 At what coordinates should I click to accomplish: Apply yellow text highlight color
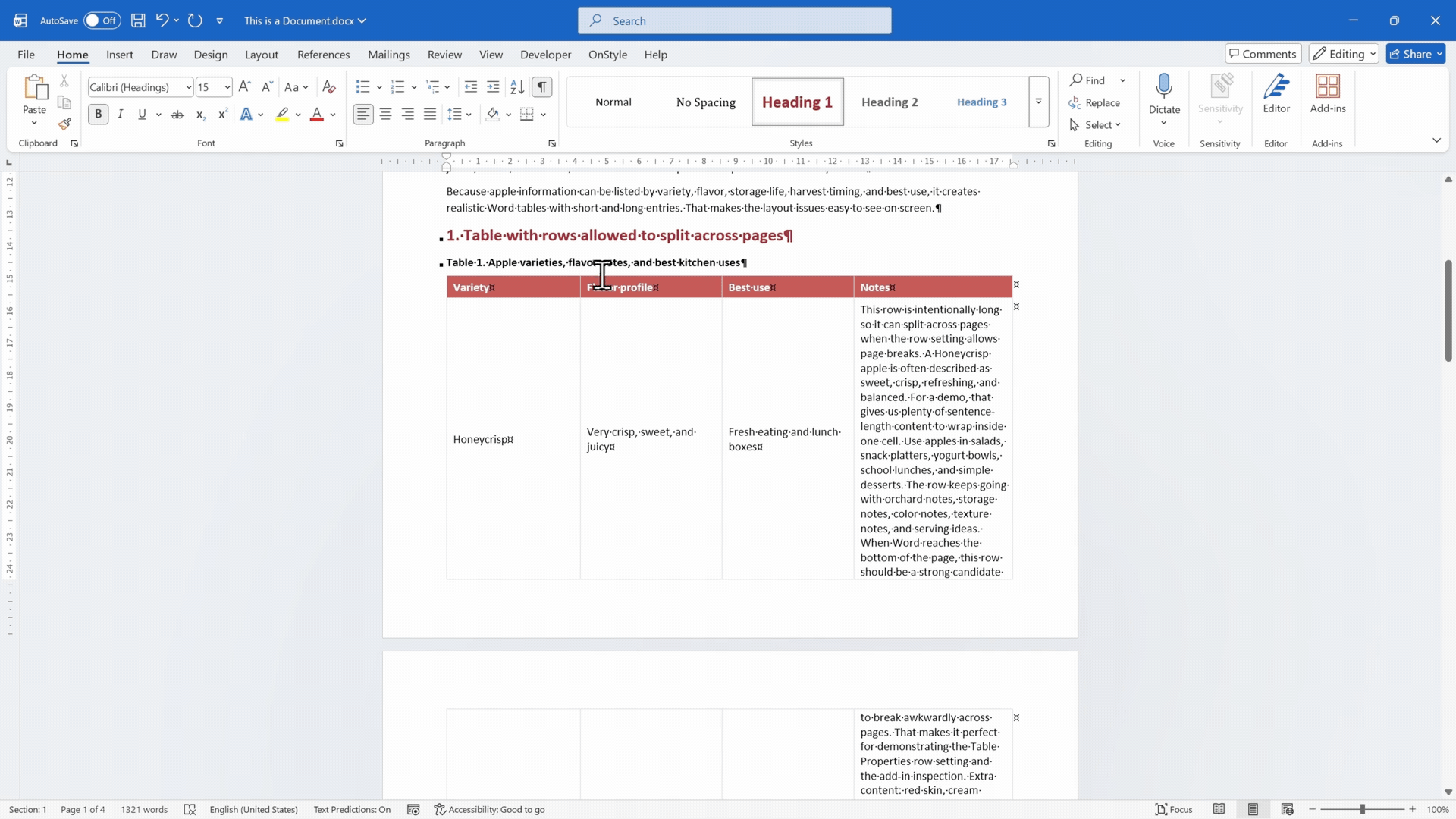282,115
